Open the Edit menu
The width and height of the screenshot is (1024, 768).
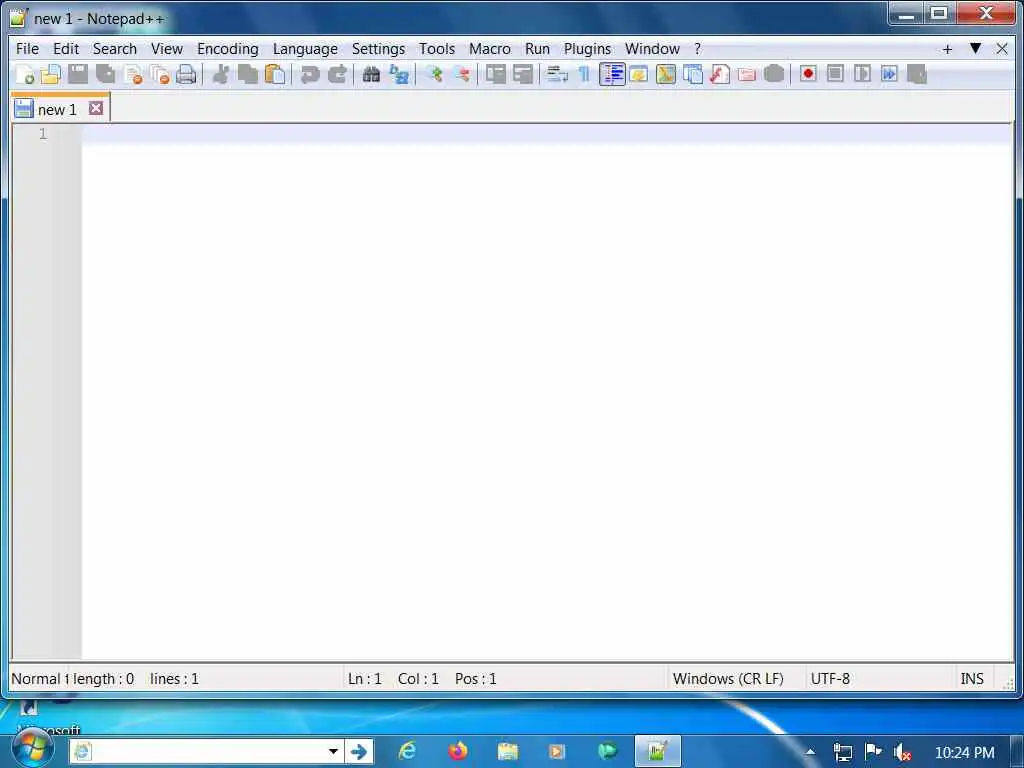pos(66,49)
